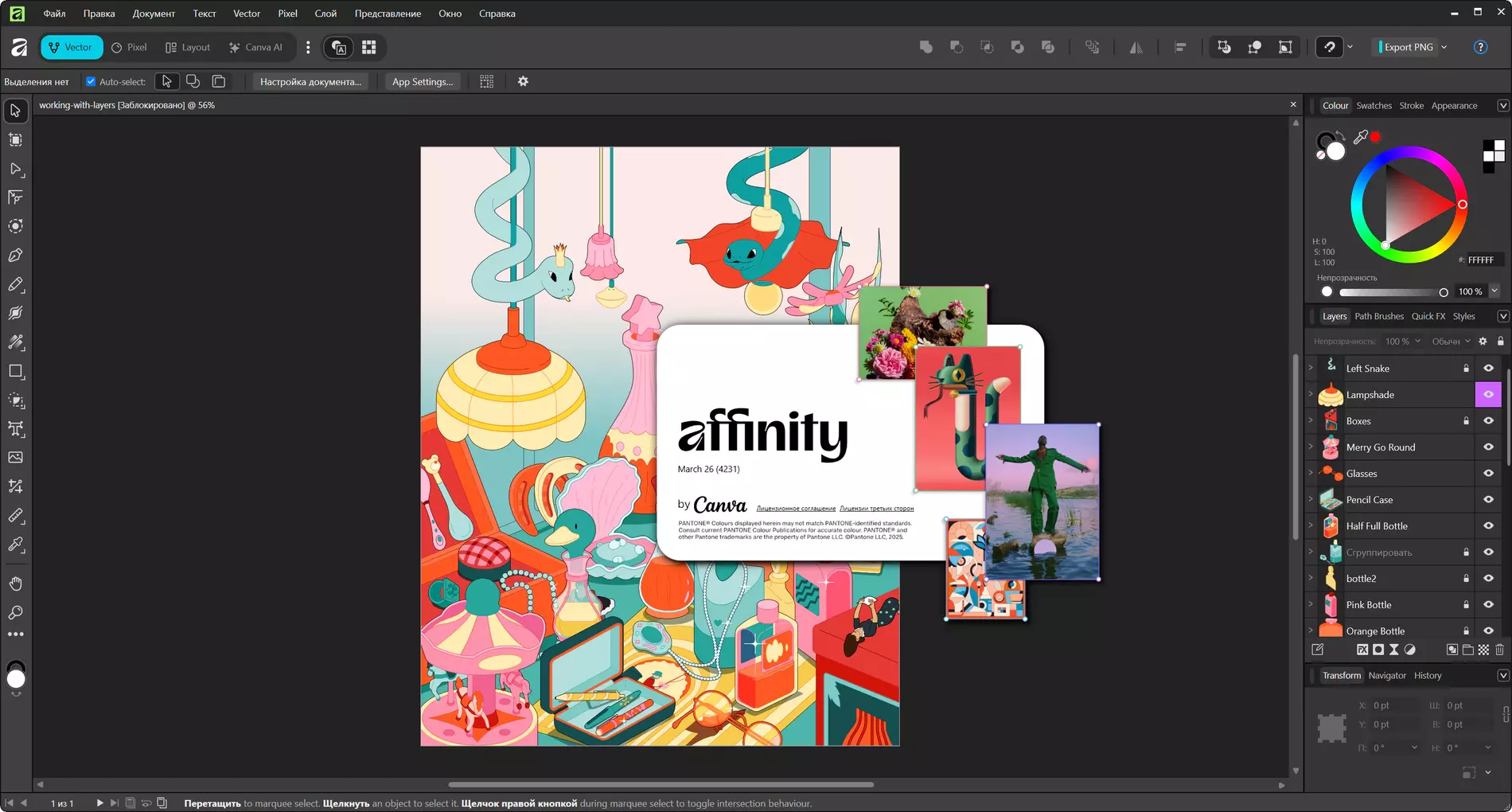Select the Node tool
Screen dimensions: 1512x812
point(15,169)
